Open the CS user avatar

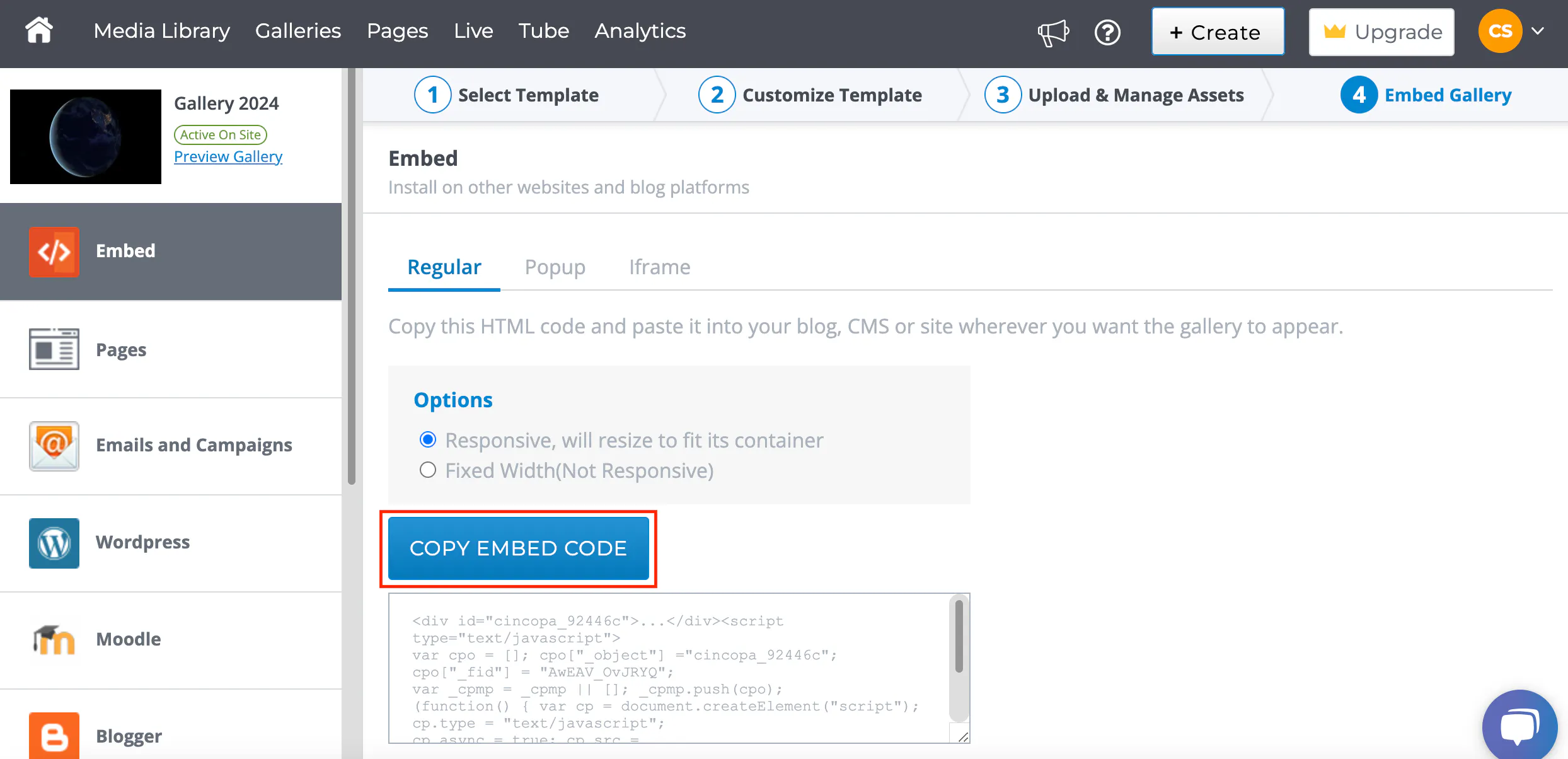coord(1500,31)
